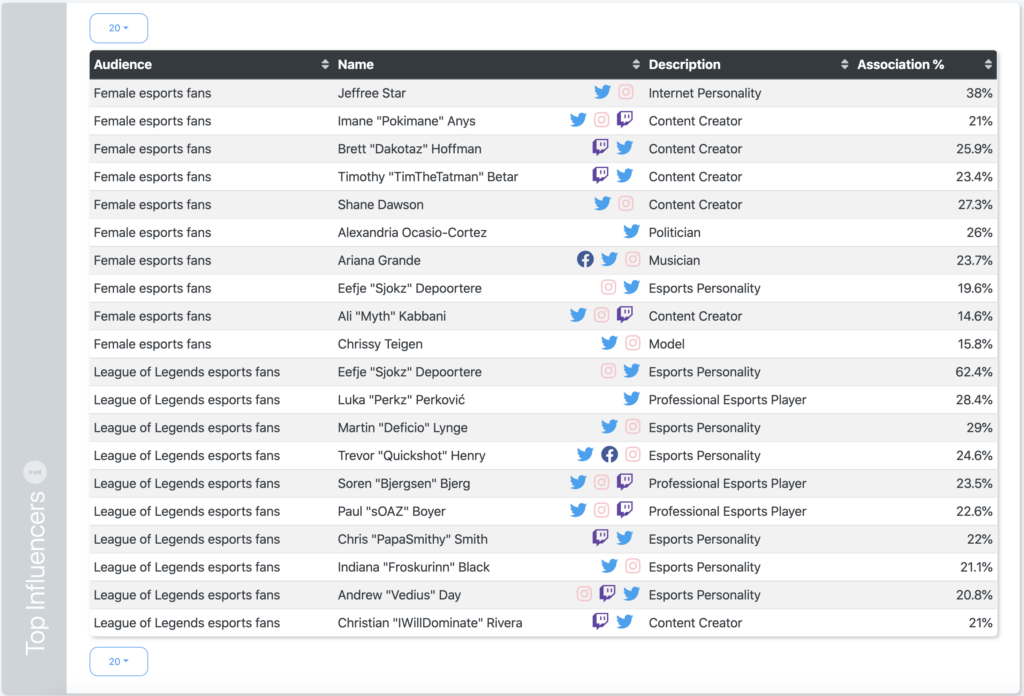Open Deficio Lynge's Instagram icon
Image resolution: width=1024 pixels, height=696 pixels.
click(632, 426)
